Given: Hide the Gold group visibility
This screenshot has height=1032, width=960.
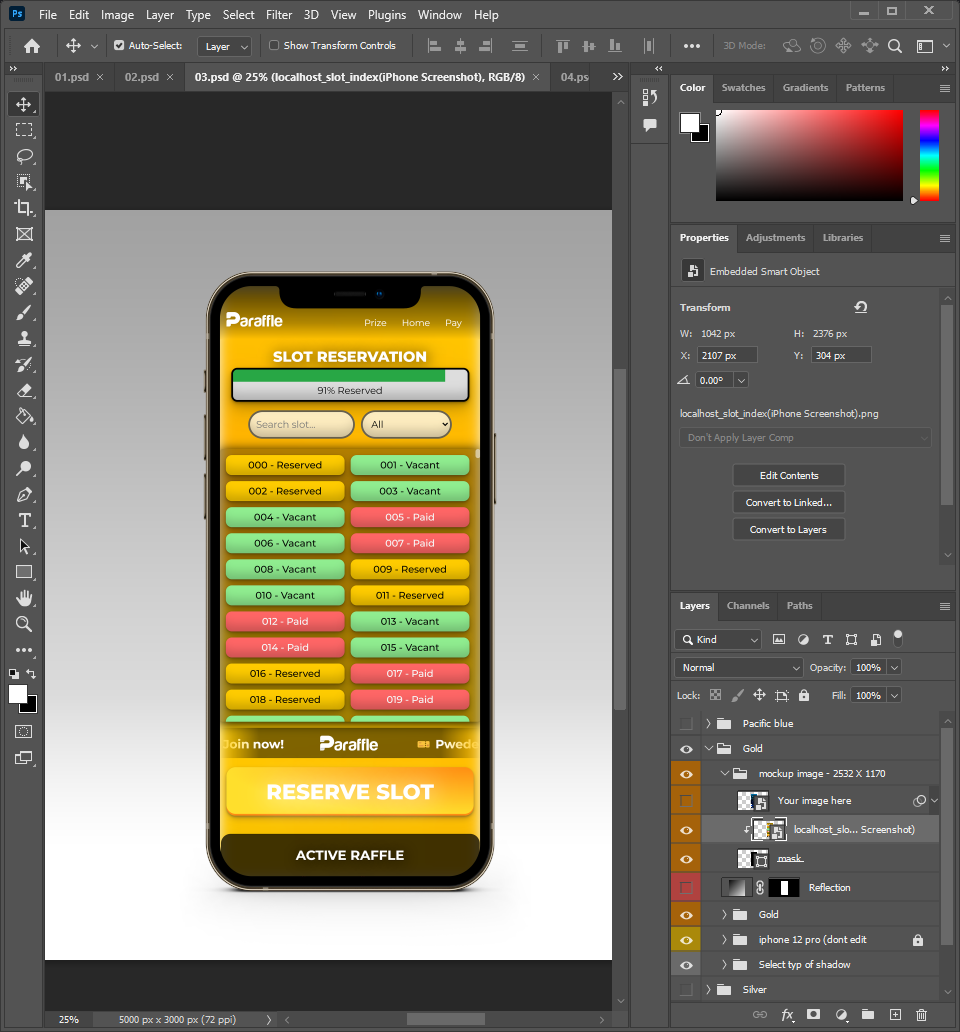Looking at the screenshot, I should (686, 748).
